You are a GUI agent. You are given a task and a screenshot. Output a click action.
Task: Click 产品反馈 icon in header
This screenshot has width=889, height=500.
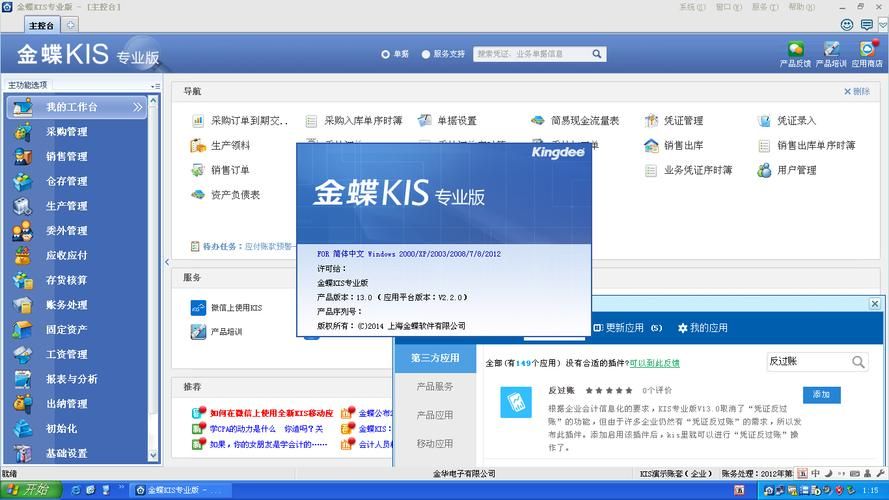[x=795, y=49]
